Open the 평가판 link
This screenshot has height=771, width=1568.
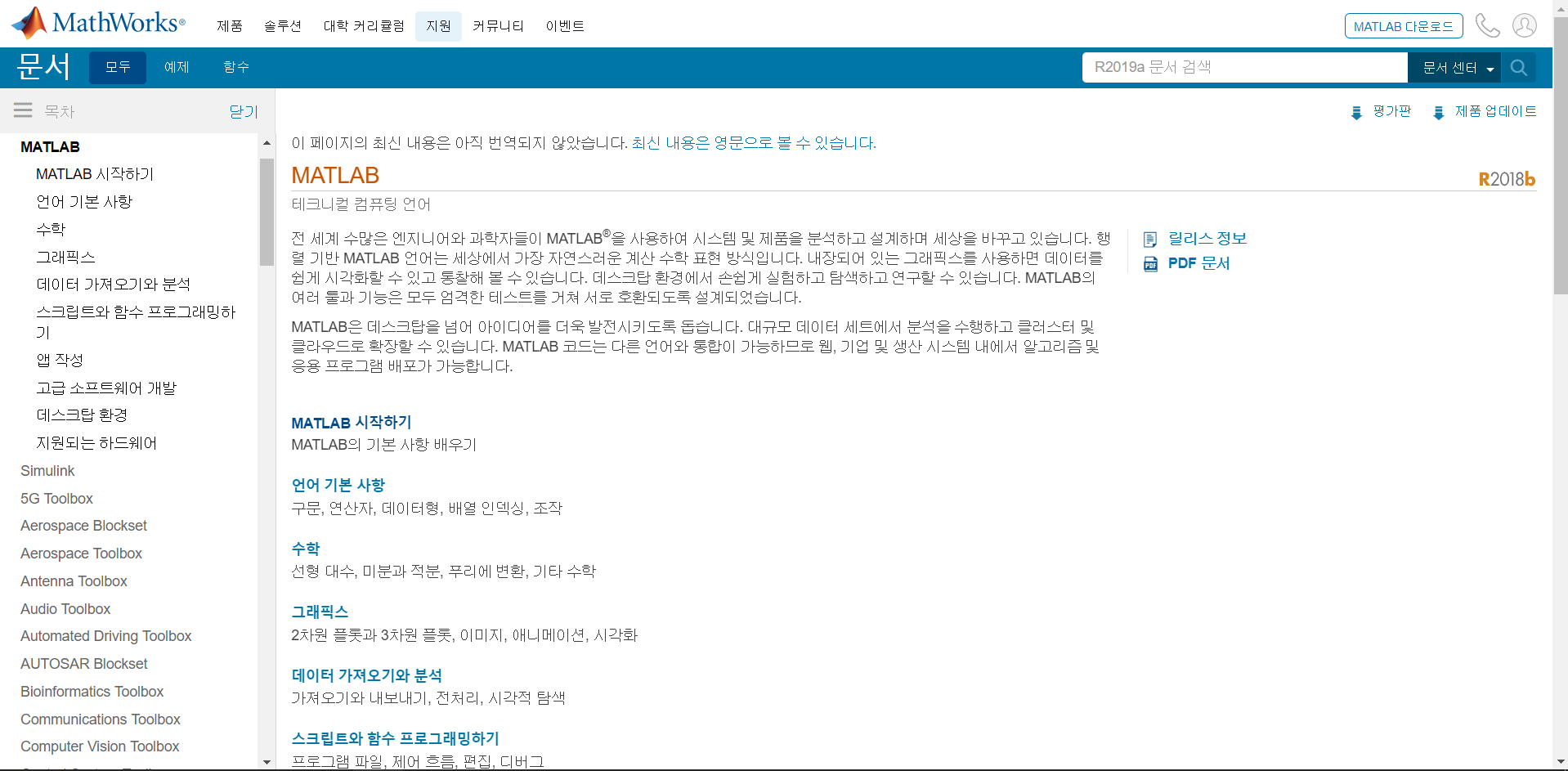[1392, 111]
